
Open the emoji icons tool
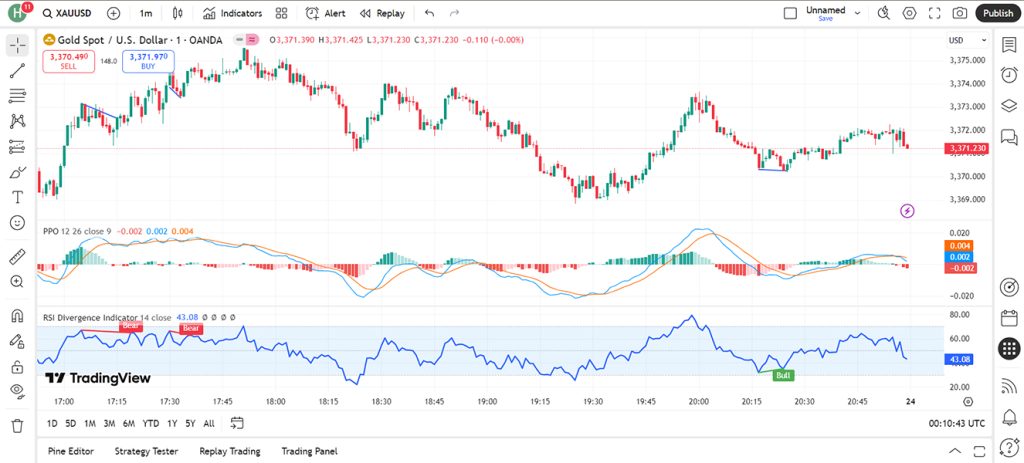click(x=18, y=223)
